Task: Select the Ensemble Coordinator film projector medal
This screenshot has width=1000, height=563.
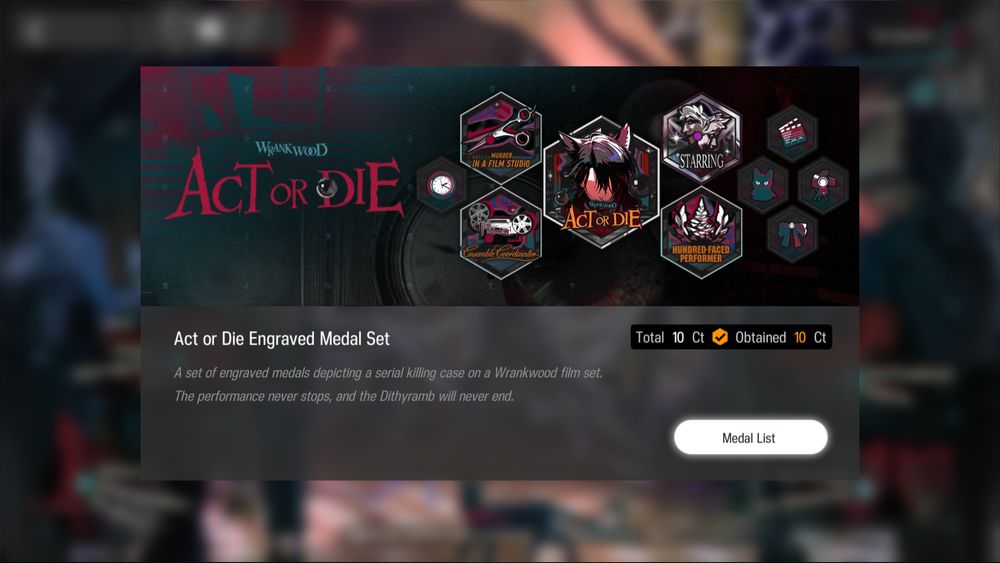Action: coord(501,232)
